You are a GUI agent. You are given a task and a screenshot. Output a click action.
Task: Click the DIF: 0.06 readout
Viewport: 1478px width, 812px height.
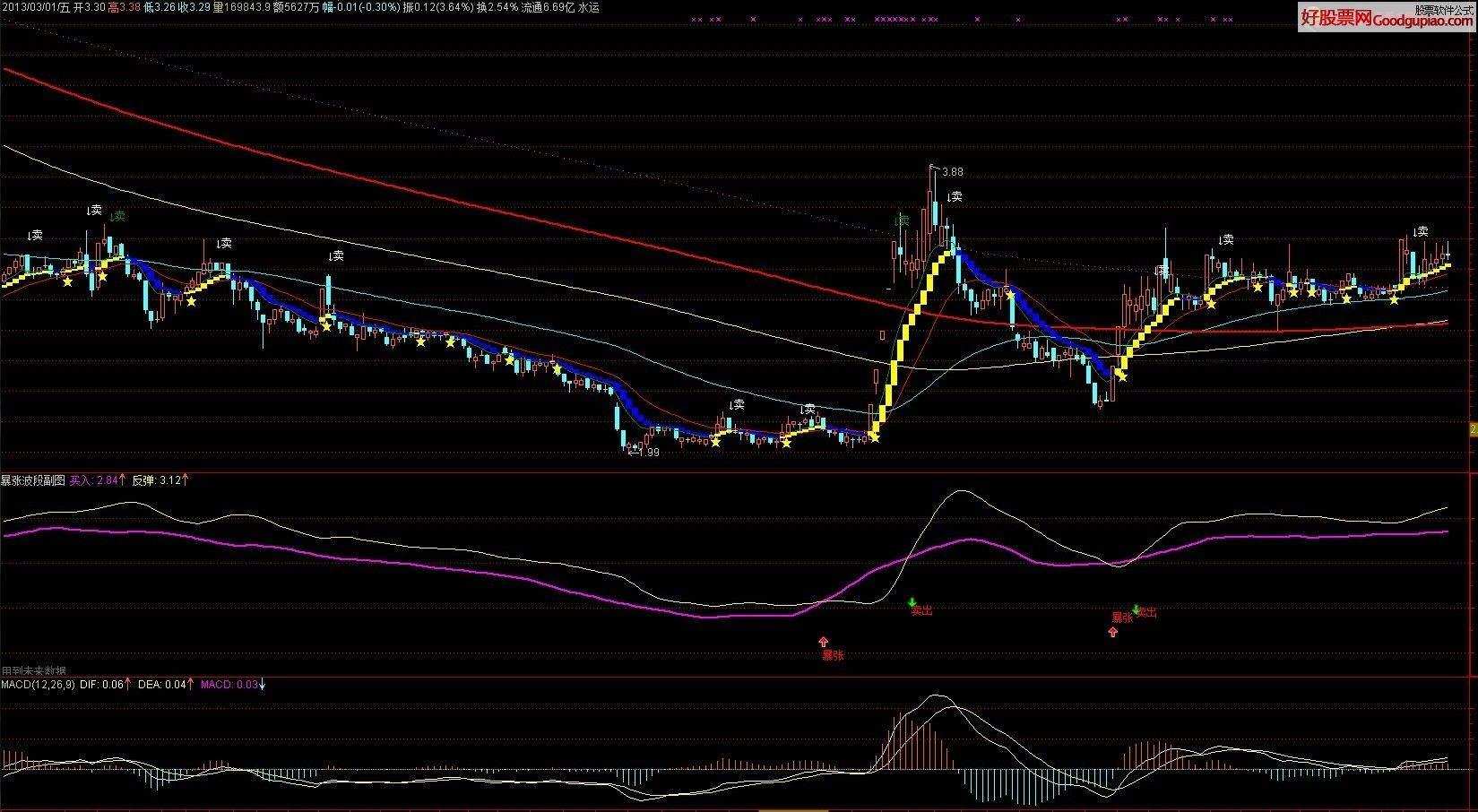(x=101, y=685)
